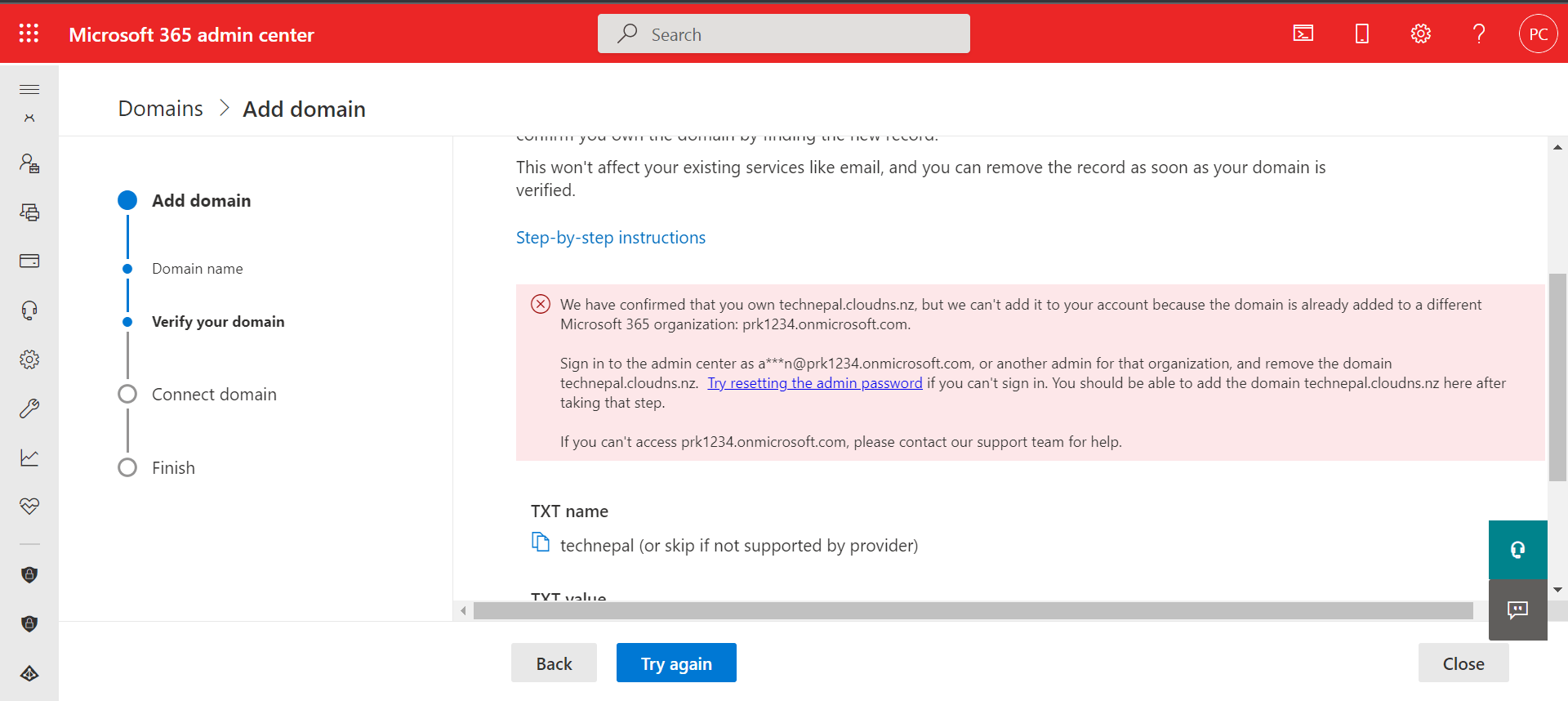This screenshot has height=701, width=1568.
Task: Click the Microsoft 365 admin center title
Action: (x=191, y=34)
